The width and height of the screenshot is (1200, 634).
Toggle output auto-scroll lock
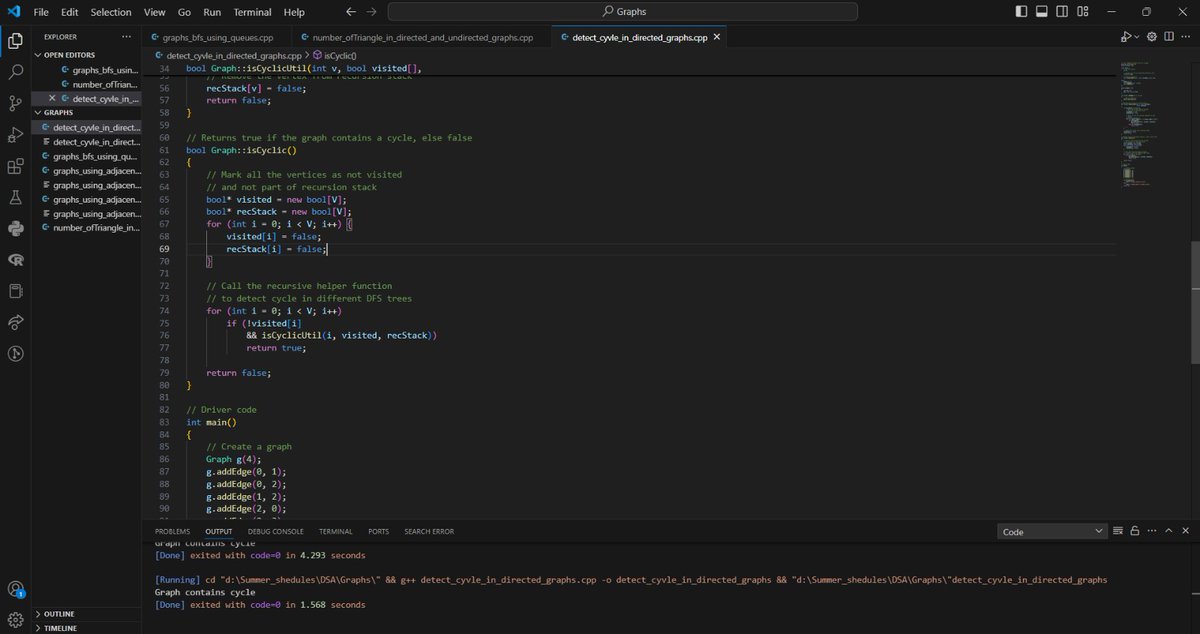tap(1133, 532)
